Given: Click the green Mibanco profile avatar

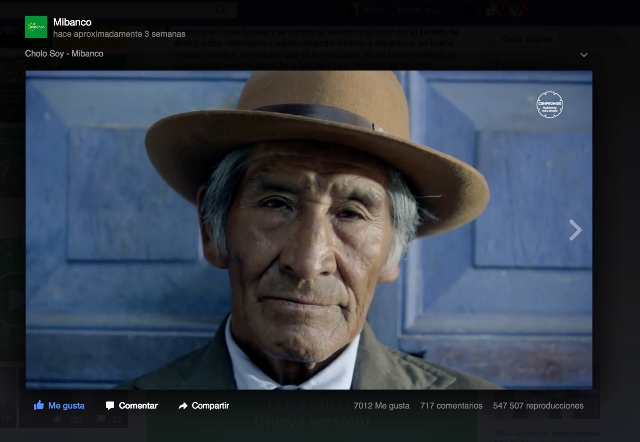Looking at the screenshot, I should (x=36, y=27).
